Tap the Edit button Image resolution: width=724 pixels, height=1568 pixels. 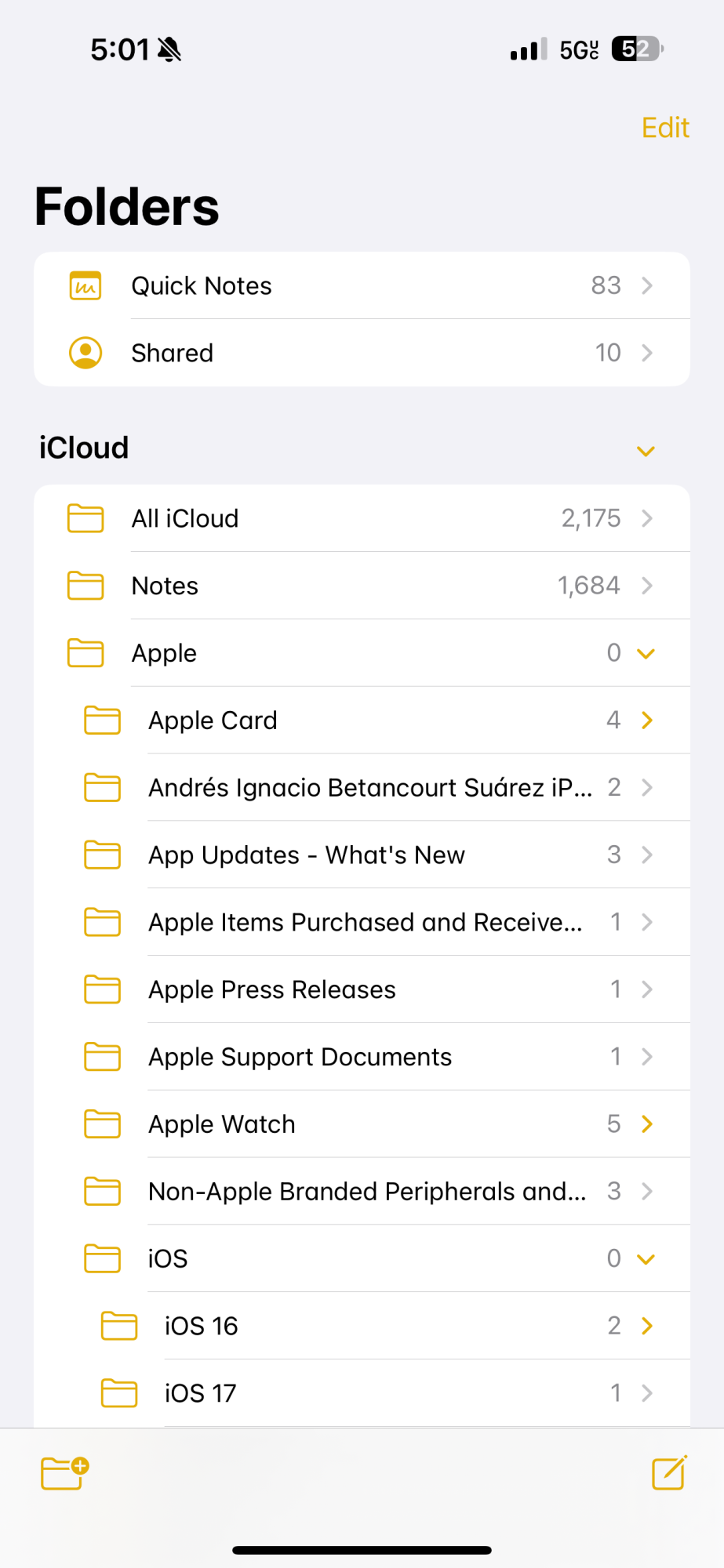click(x=665, y=127)
